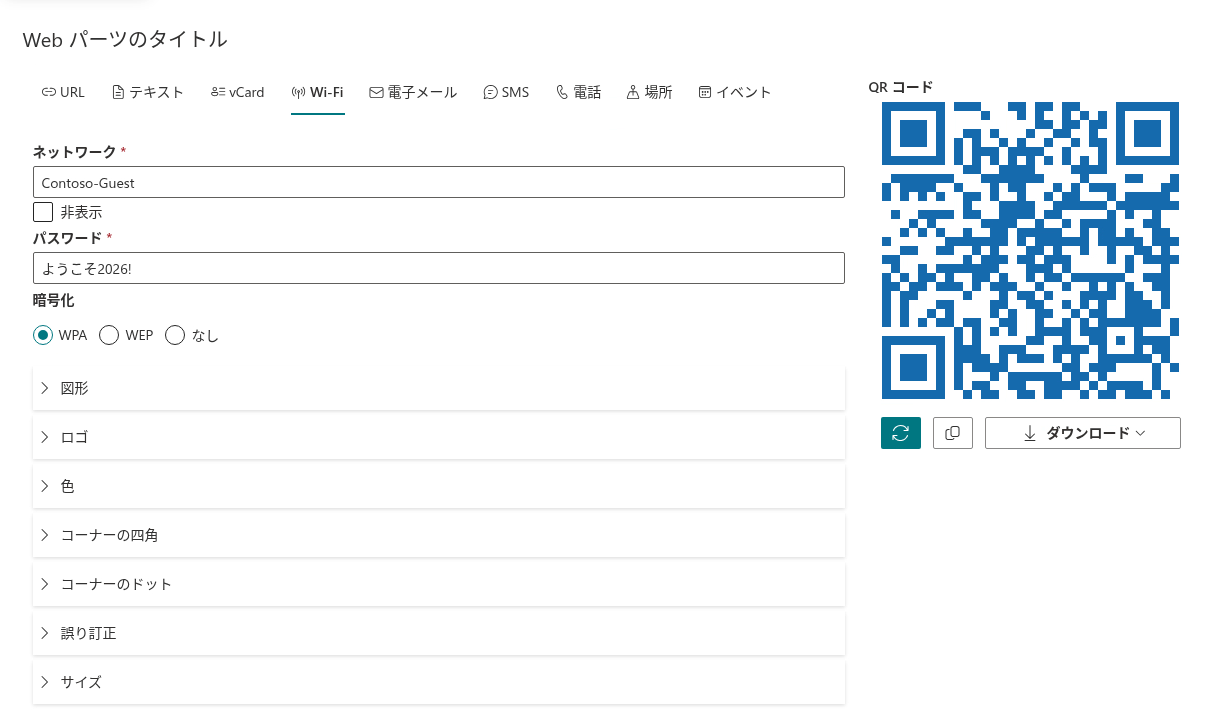Tick the 非表示 checkbox
This screenshot has height=726, width=1209.
[43, 212]
